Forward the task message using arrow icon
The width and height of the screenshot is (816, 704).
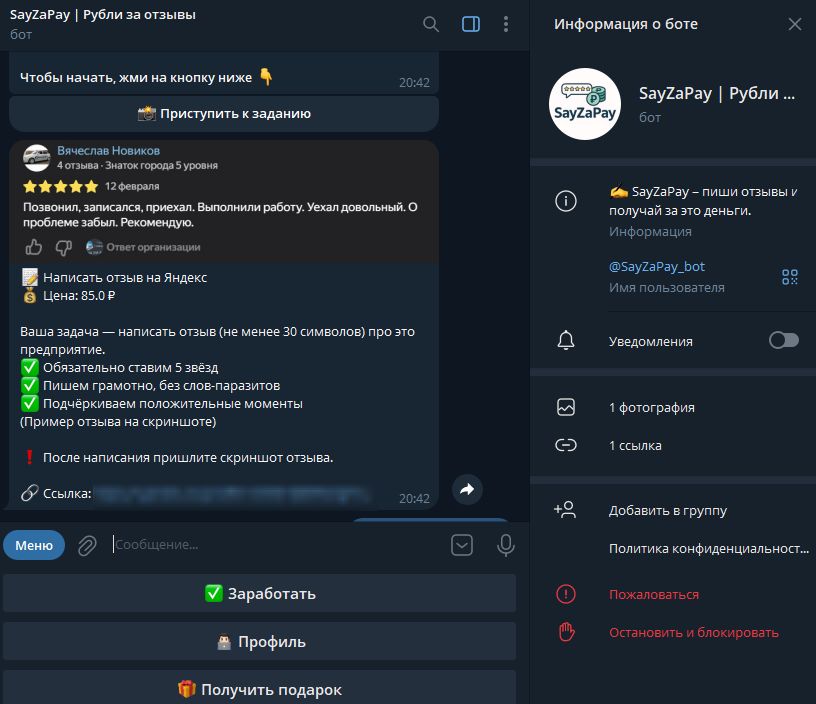pyautogui.click(x=467, y=489)
